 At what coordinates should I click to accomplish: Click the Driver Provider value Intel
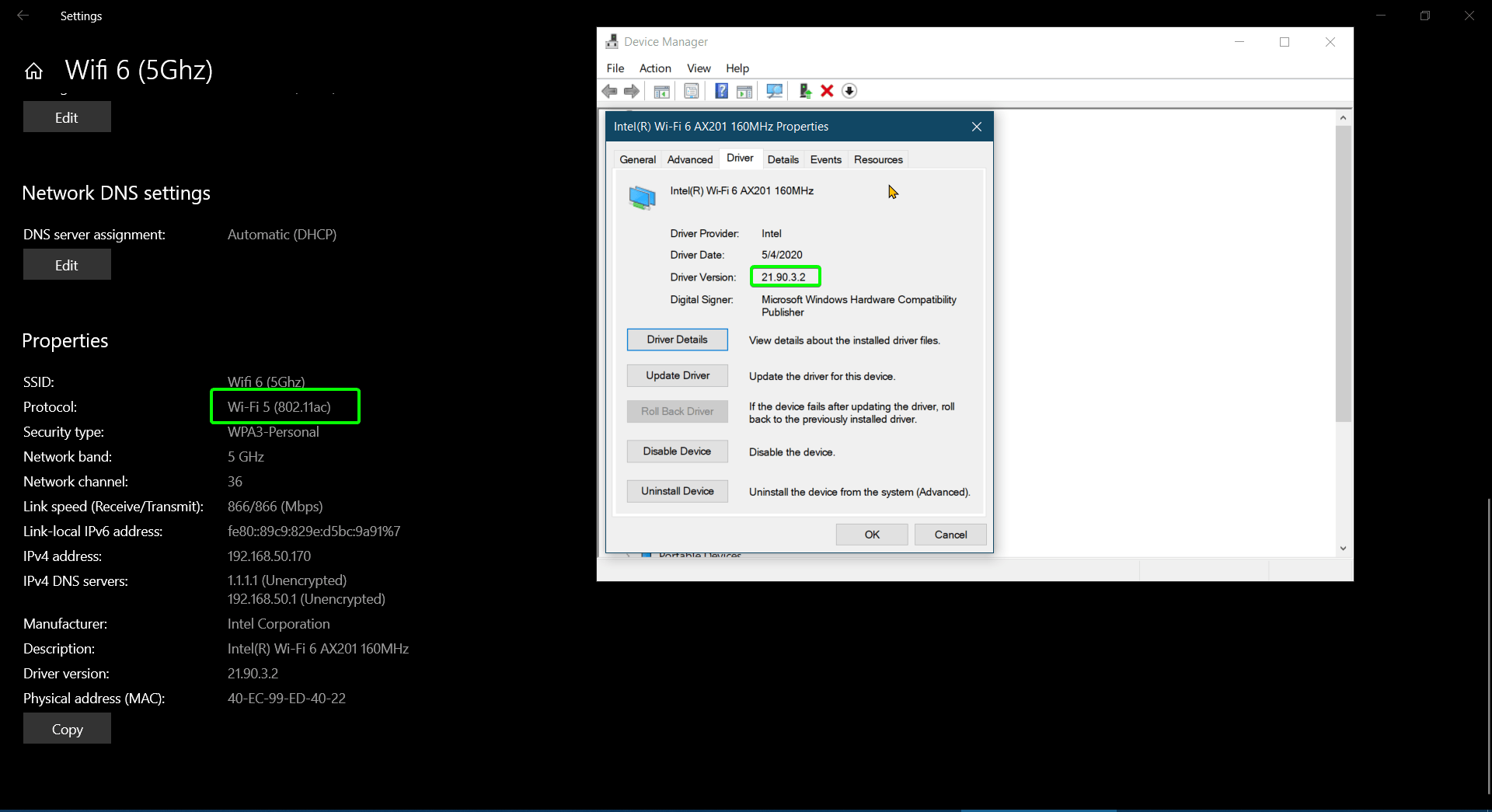pos(772,234)
